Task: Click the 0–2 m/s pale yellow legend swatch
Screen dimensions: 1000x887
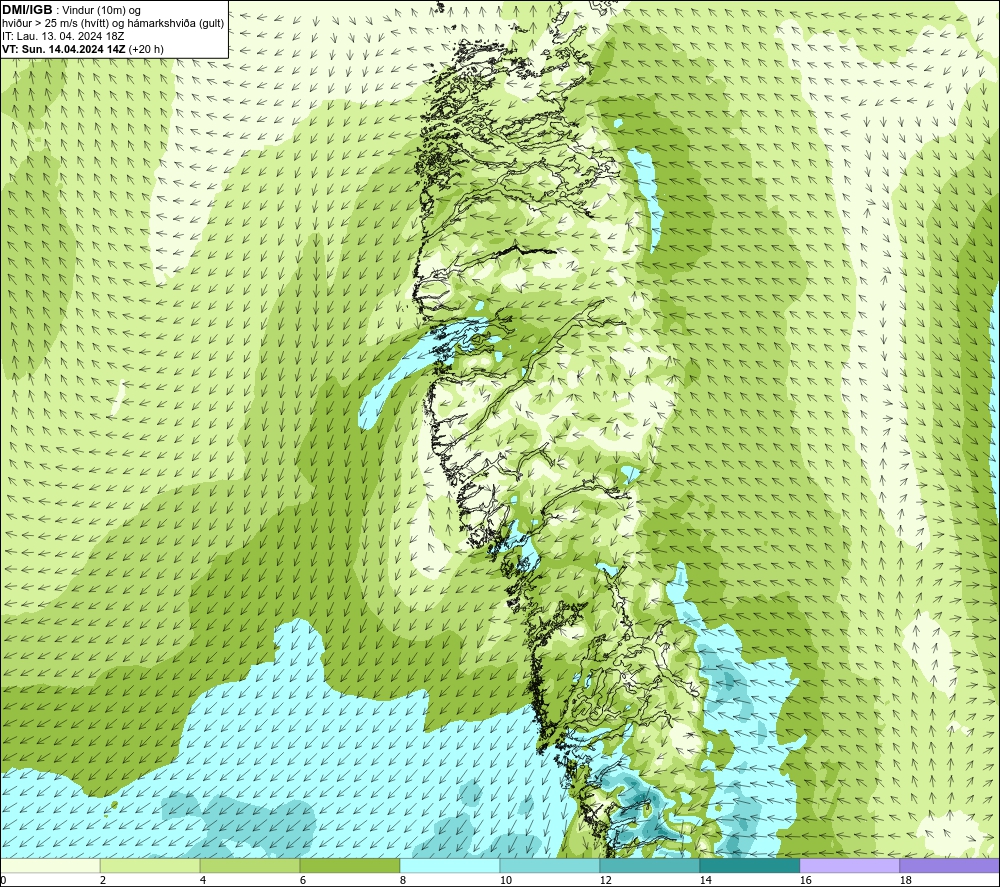Action: [50, 865]
